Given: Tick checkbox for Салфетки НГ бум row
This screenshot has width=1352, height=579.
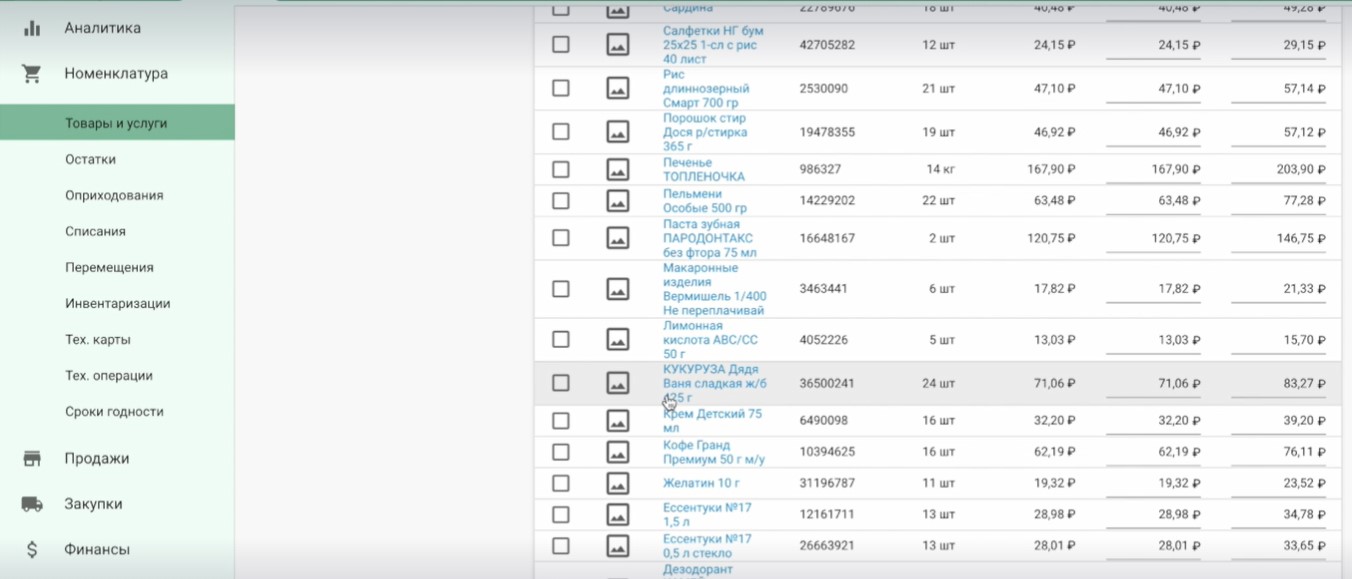Looking at the screenshot, I should point(561,45).
